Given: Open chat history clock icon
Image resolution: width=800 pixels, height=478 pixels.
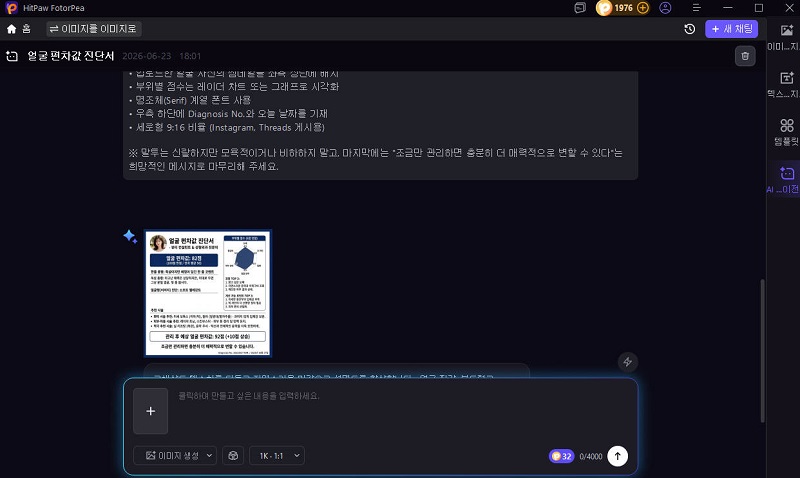Looking at the screenshot, I should point(689,29).
